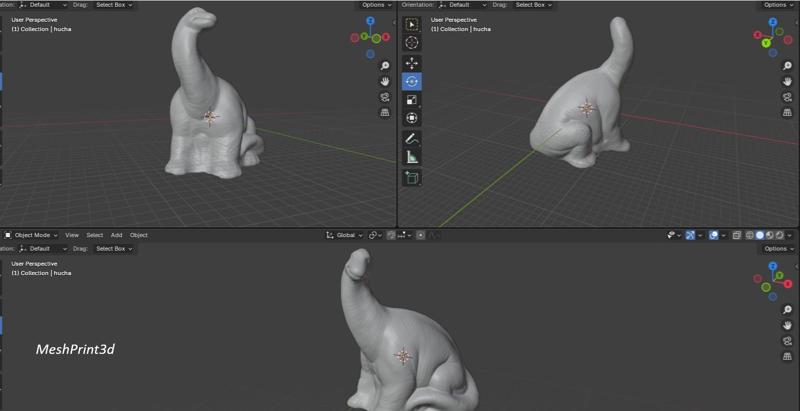Open Options popover in top-right viewport
Image resolution: width=800 pixels, height=411 pixels.
coord(779,5)
